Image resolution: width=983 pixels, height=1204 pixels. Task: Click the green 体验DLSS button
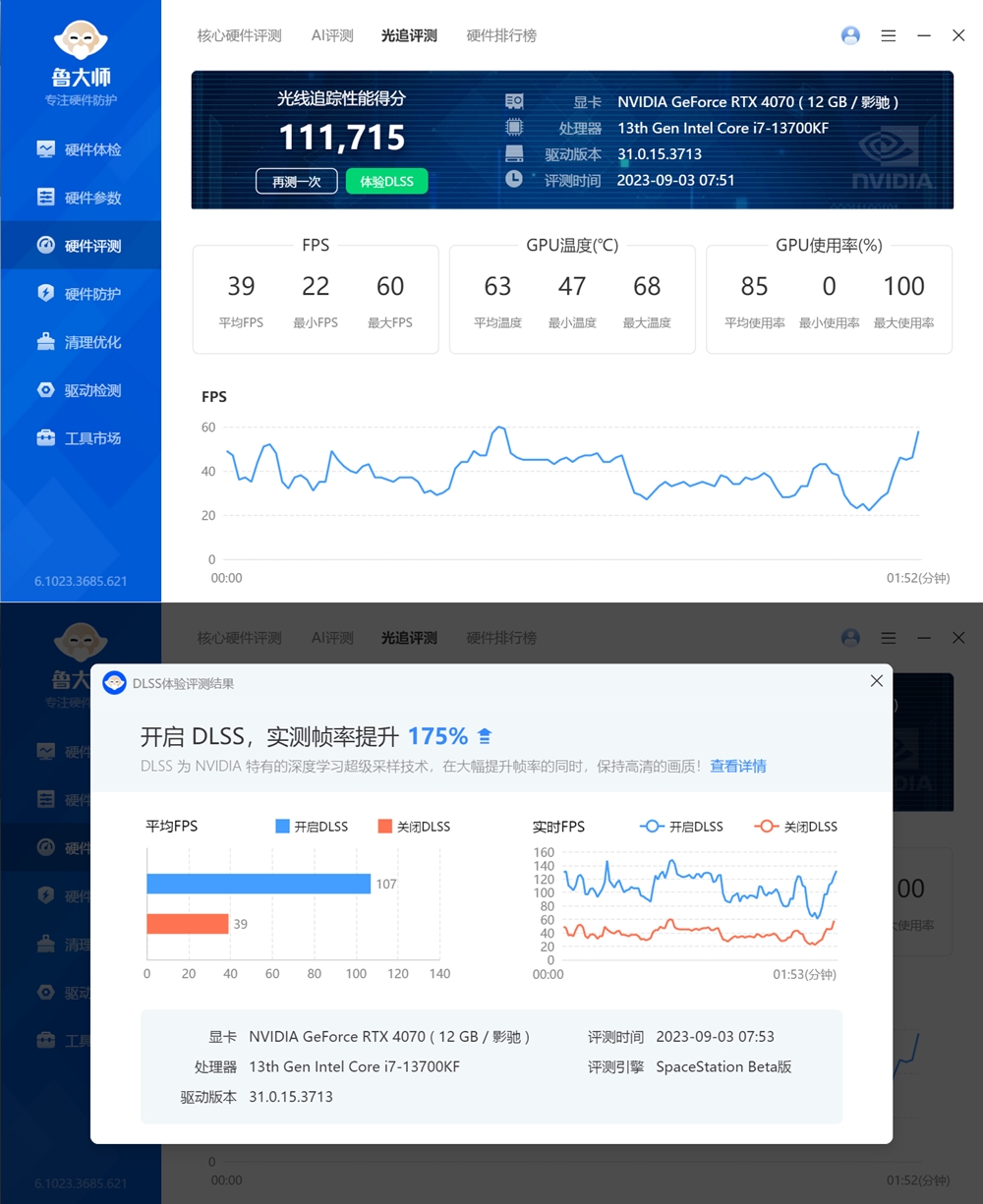click(386, 182)
